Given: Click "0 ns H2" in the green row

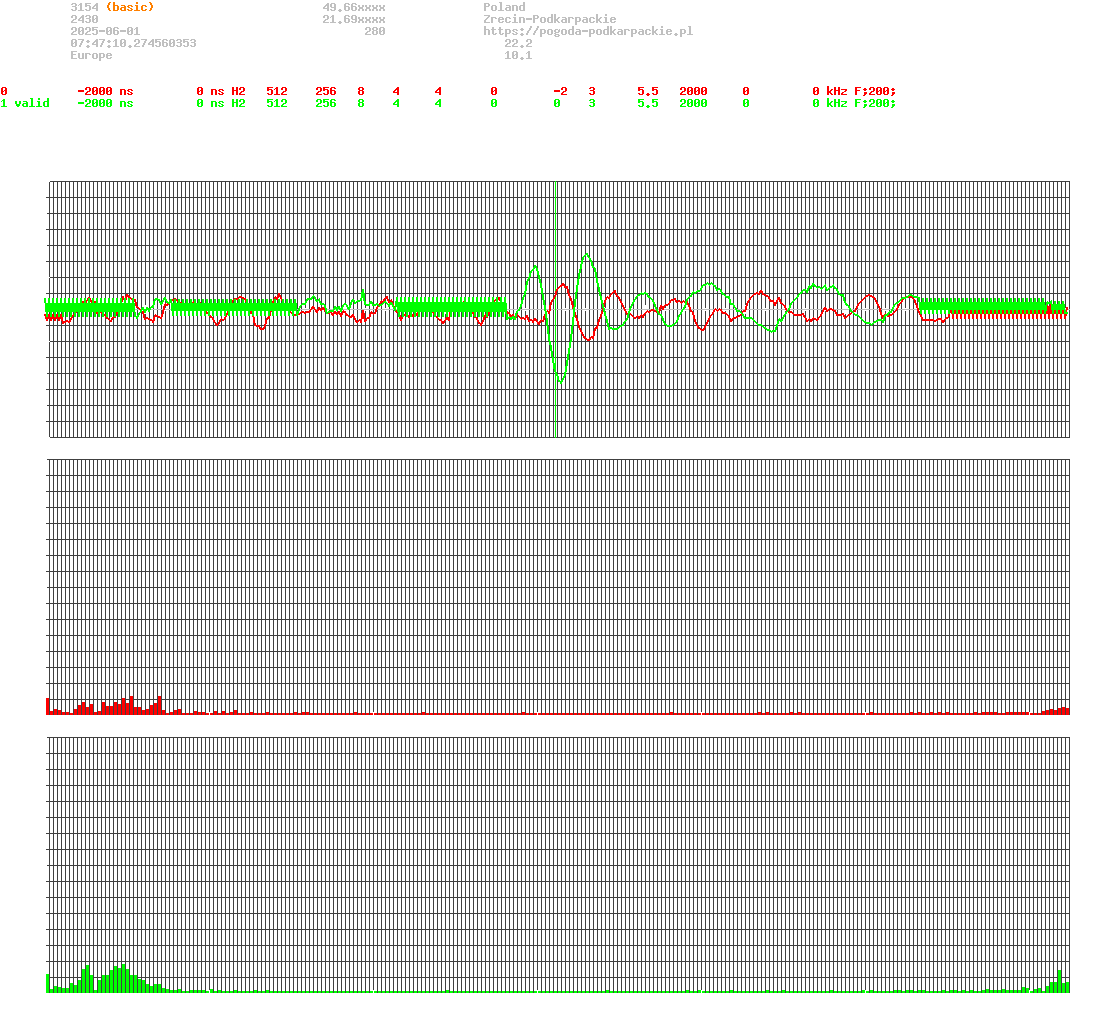Looking at the screenshot, I should (221, 103).
